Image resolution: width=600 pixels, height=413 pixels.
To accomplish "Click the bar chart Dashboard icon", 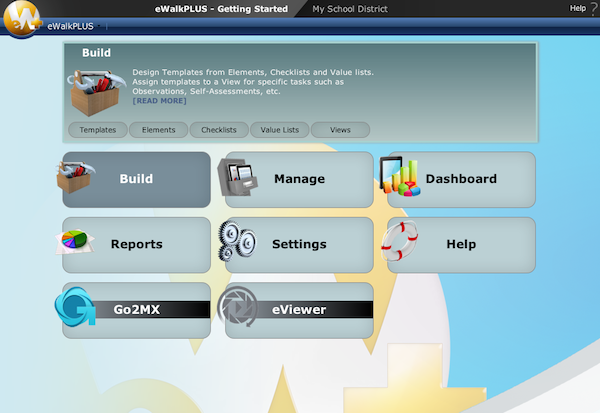I will 399,176.
